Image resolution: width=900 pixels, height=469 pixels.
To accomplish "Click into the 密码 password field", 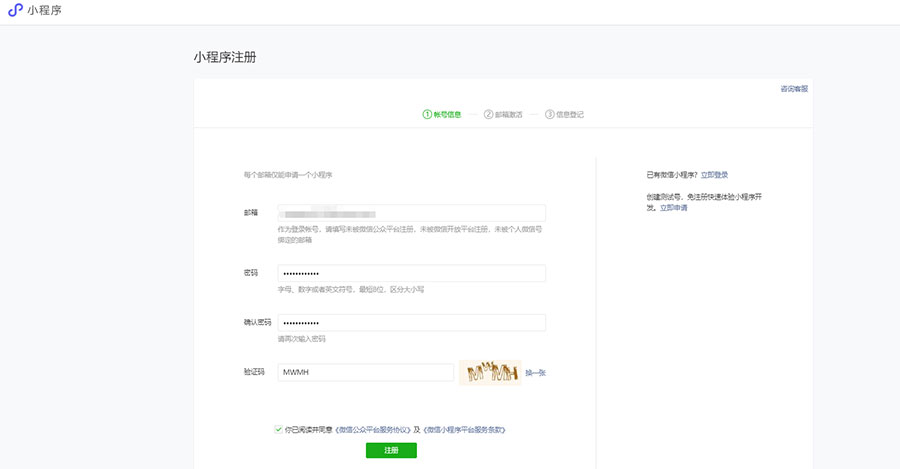I will pos(411,273).
